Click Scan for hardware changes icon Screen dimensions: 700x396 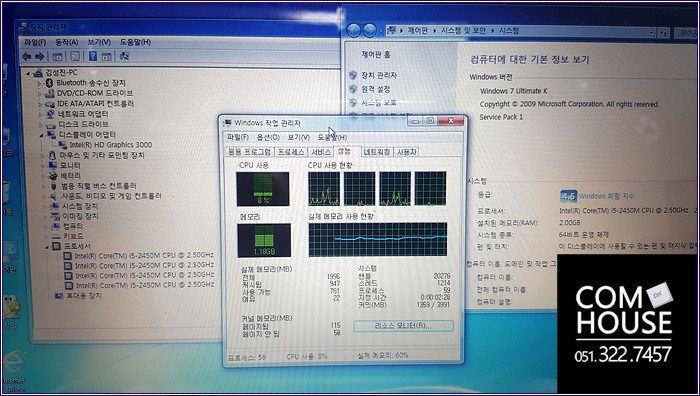pos(125,56)
